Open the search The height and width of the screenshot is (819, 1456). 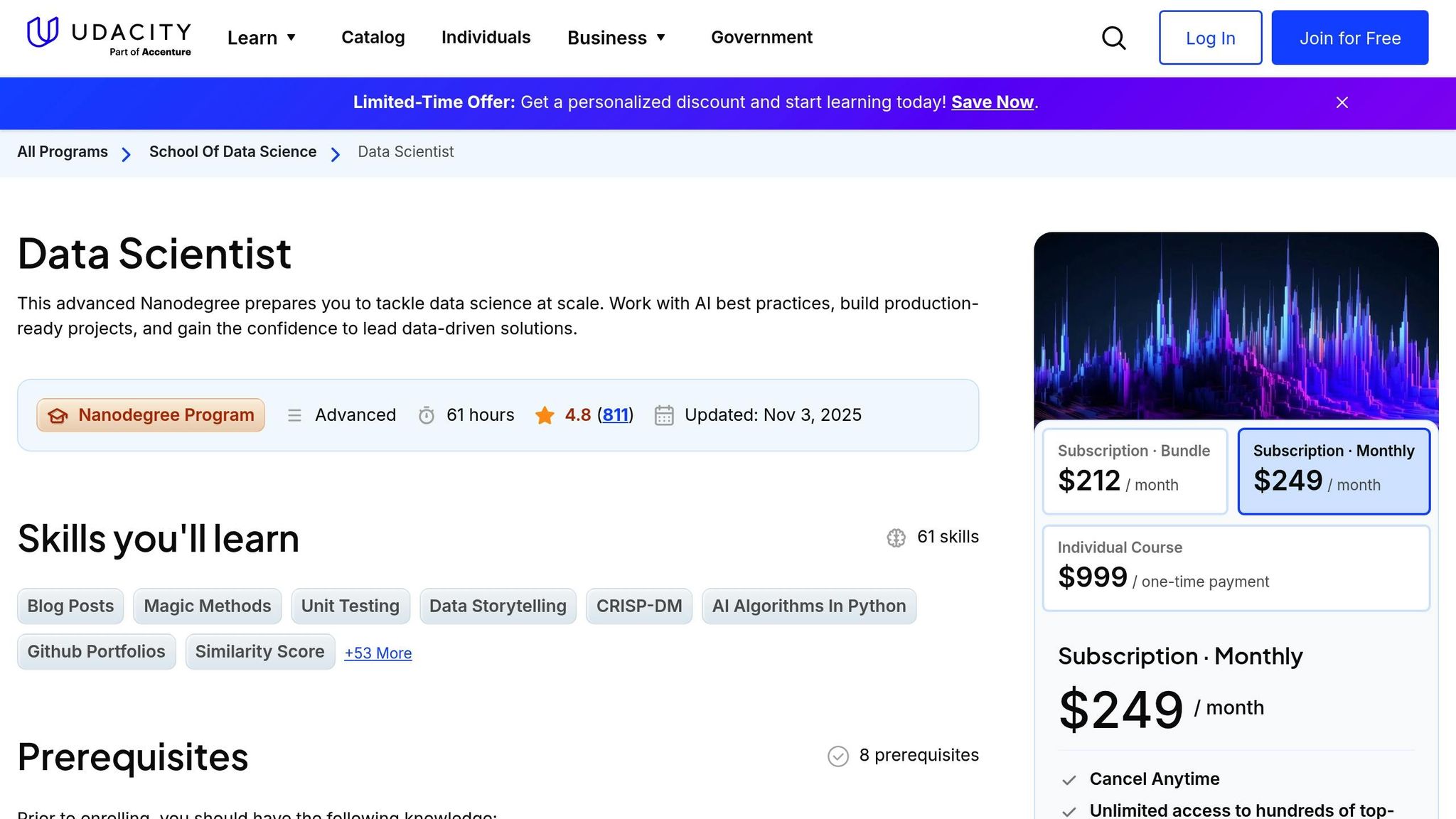coord(1113,38)
